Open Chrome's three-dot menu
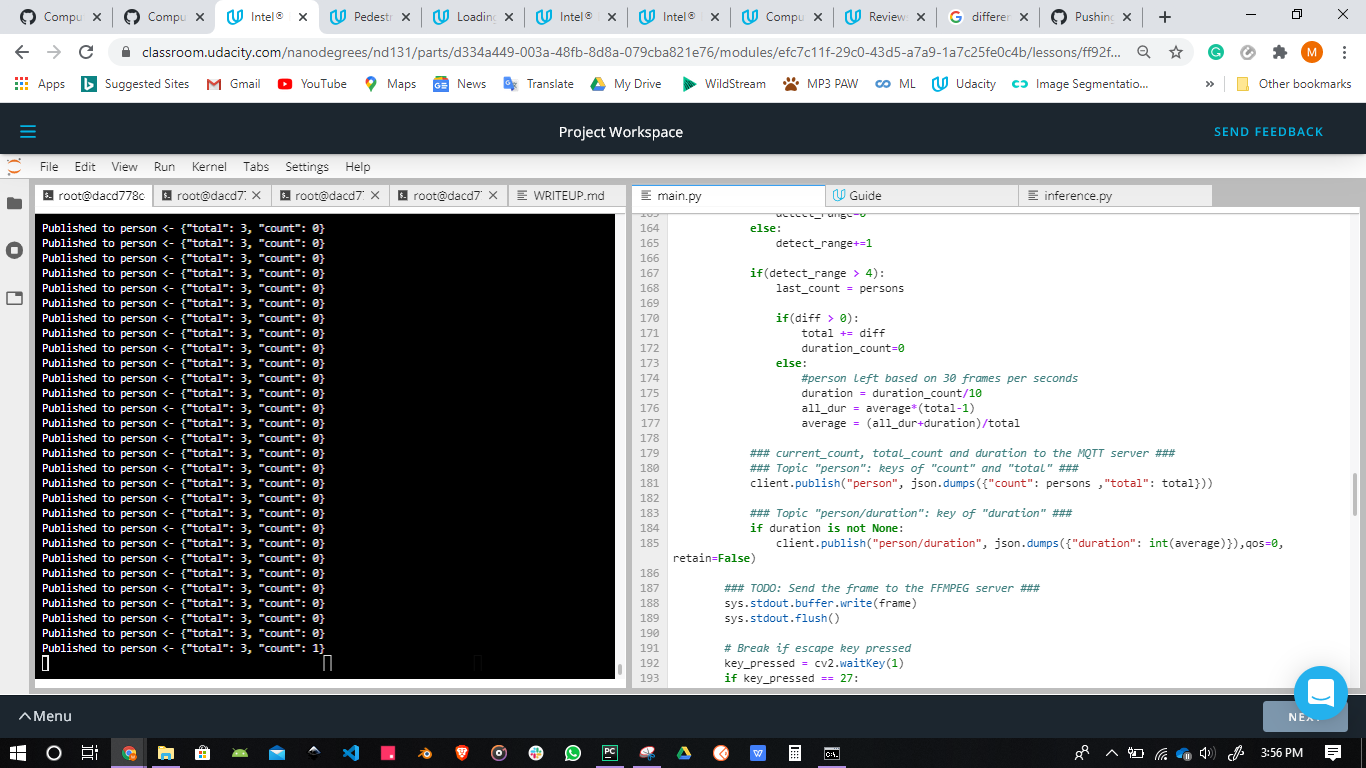This screenshot has height=768, width=1366. pyautogui.click(x=1343, y=52)
